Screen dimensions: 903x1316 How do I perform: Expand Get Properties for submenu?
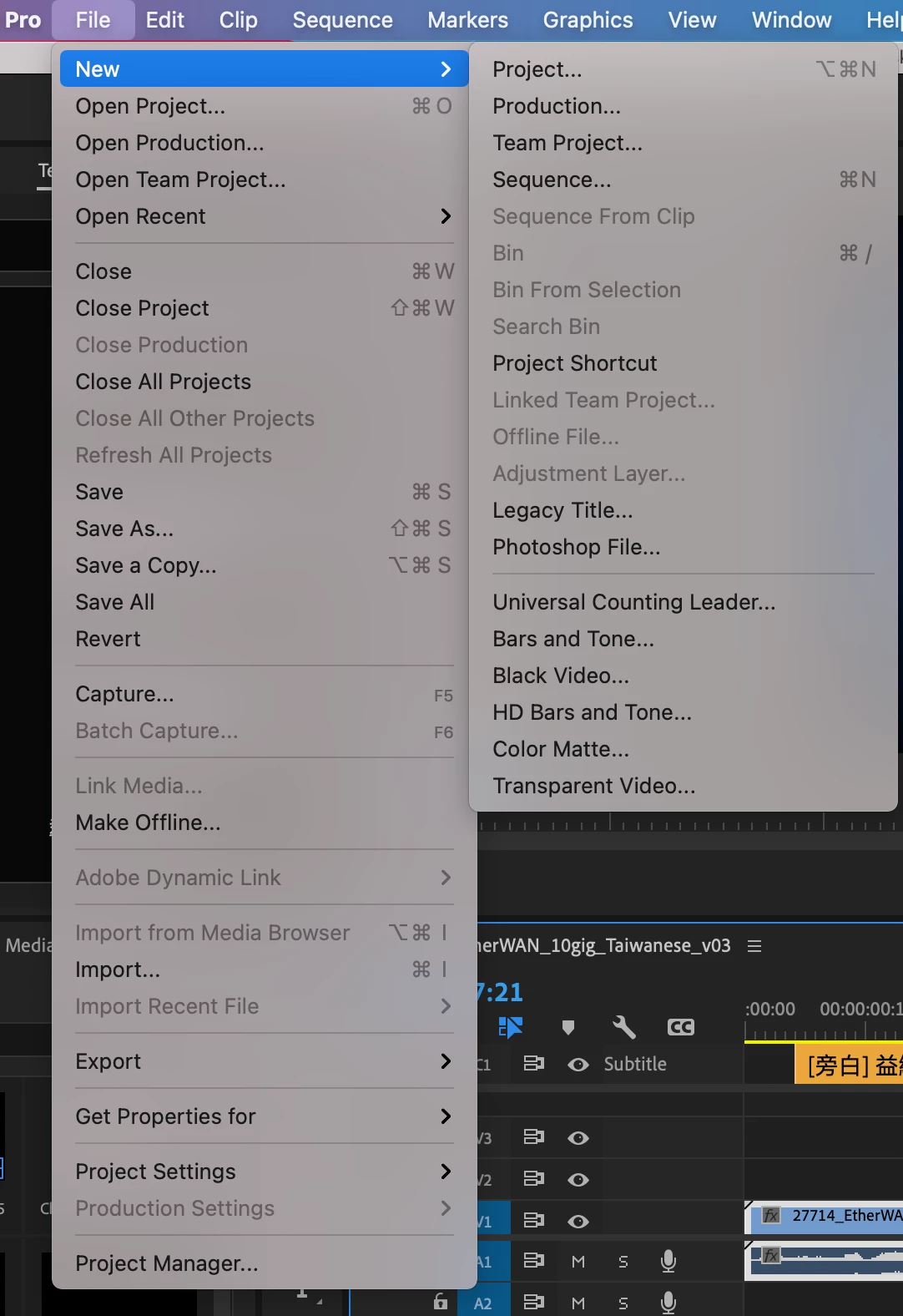pyautogui.click(x=265, y=1116)
